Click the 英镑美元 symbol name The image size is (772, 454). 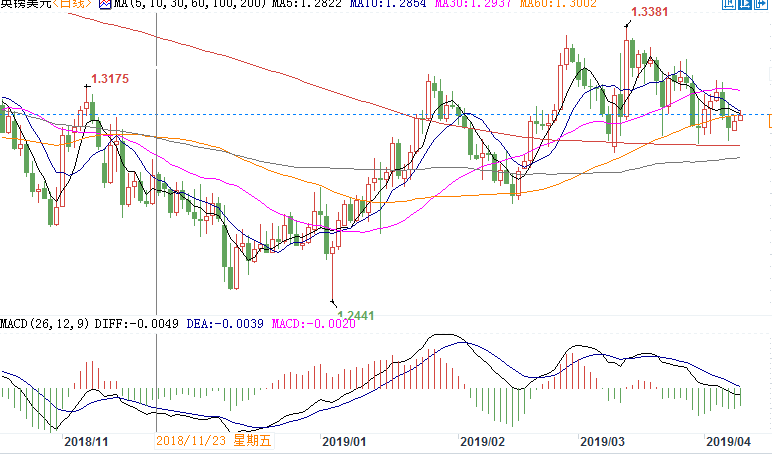pos(26,5)
